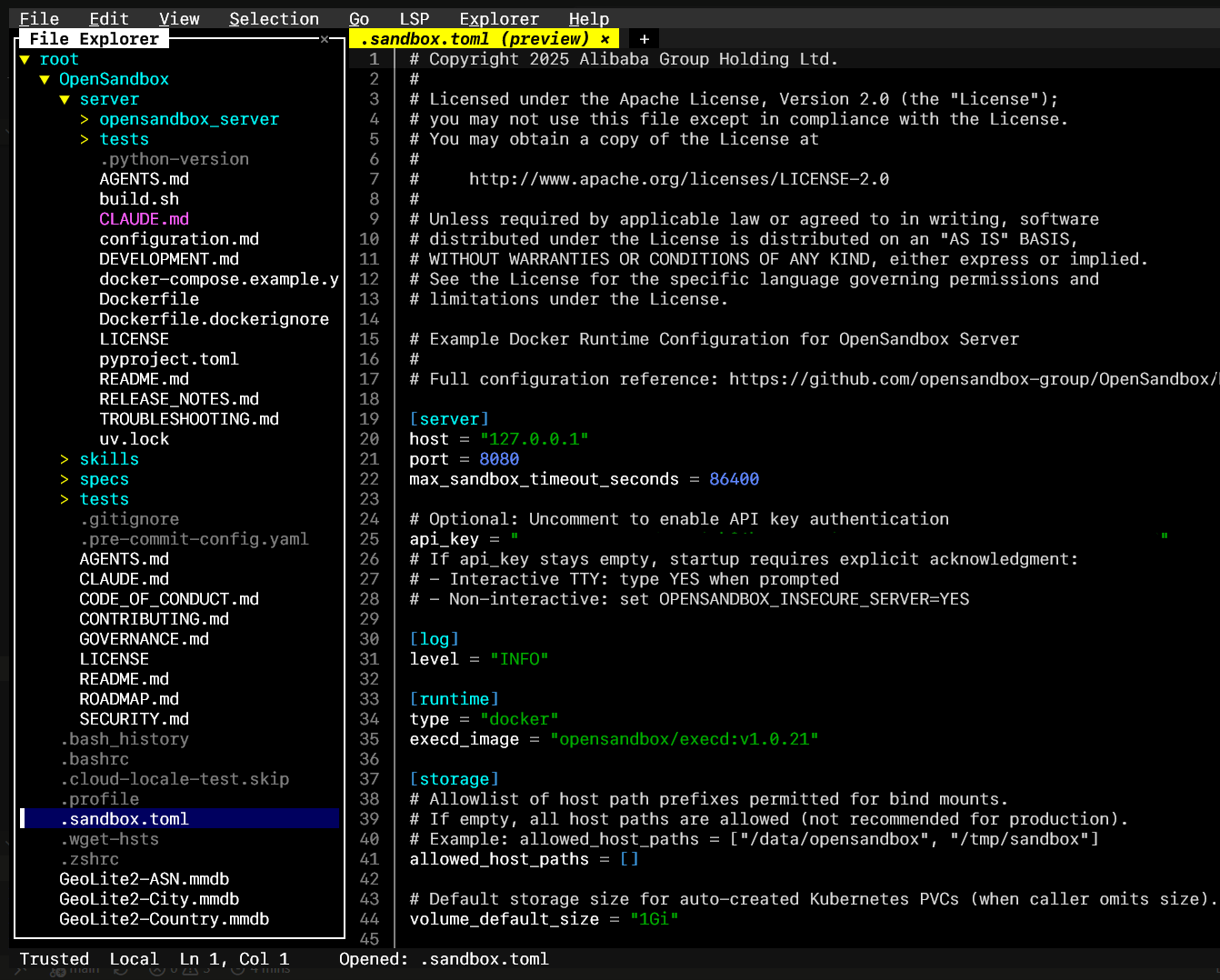Open uv.lock file
This screenshot has width=1220, height=980.
point(135,439)
